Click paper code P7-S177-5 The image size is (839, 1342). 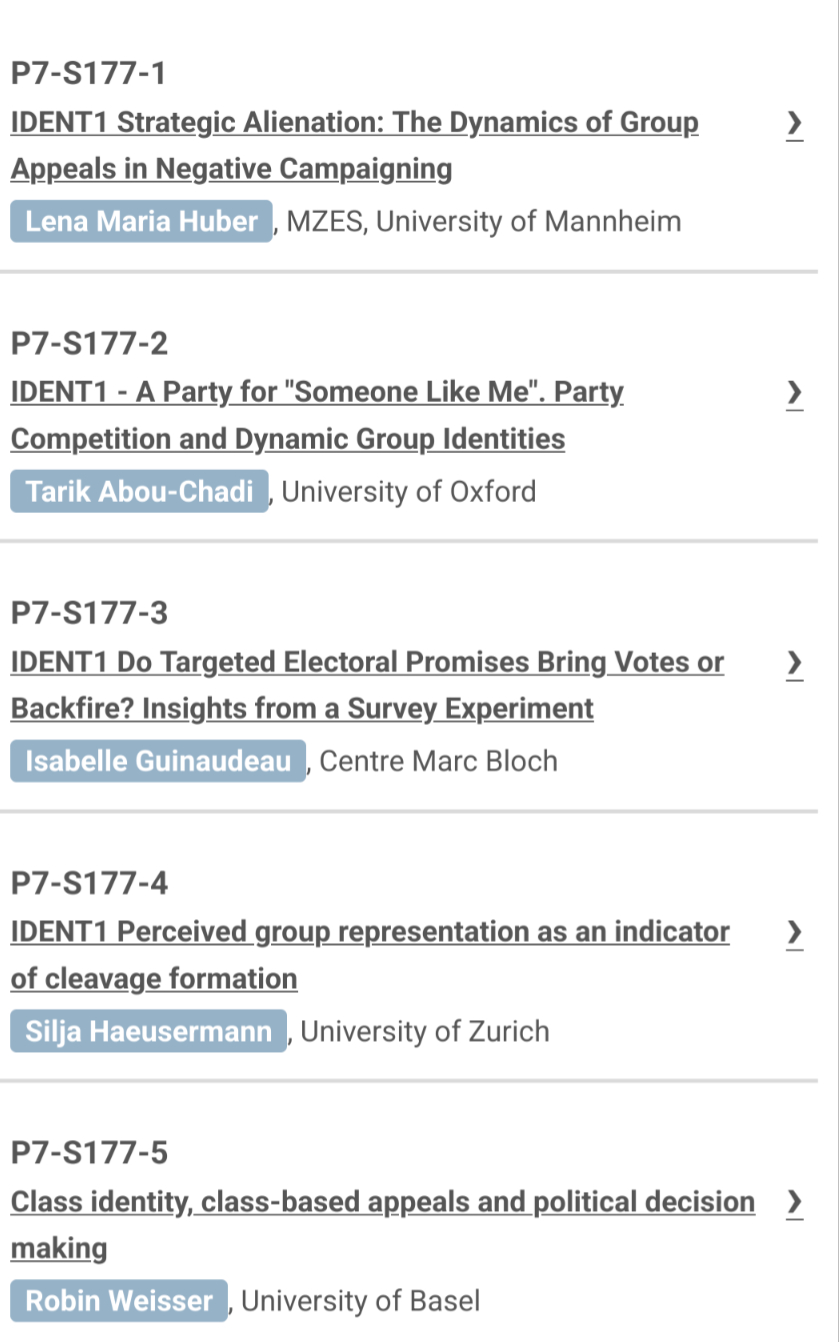pos(89,1154)
